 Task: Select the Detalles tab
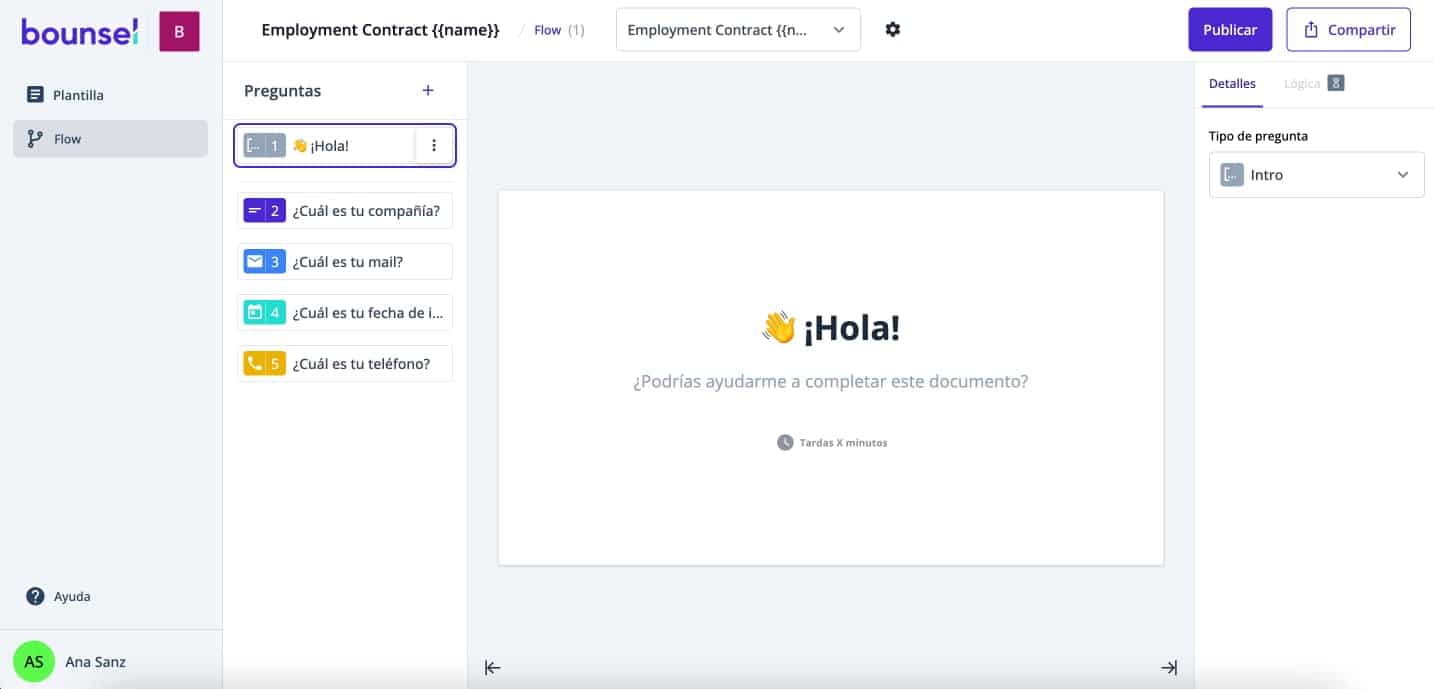tap(1232, 84)
